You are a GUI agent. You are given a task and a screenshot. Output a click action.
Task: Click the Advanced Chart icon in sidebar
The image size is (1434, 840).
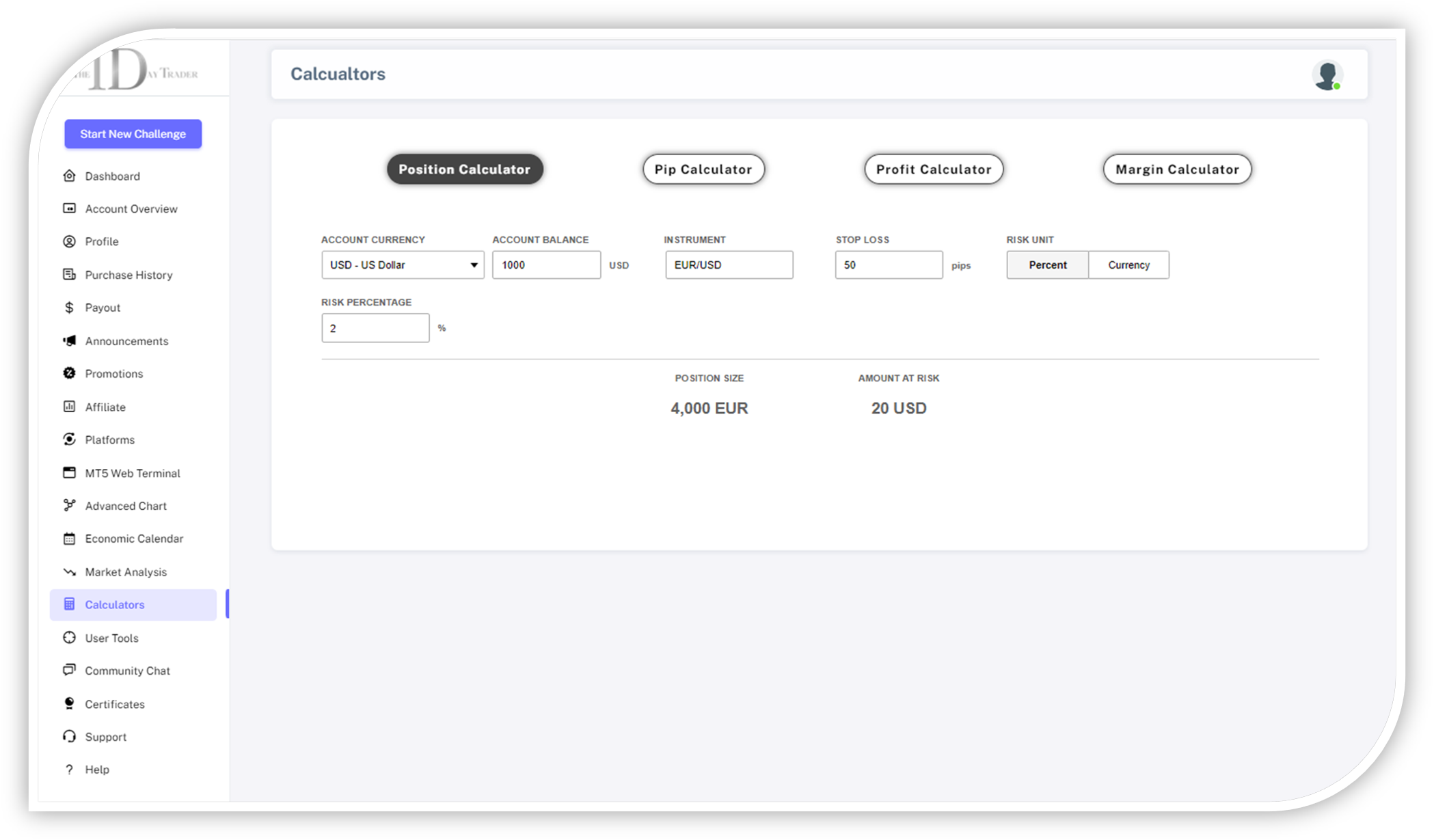pyautogui.click(x=69, y=505)
